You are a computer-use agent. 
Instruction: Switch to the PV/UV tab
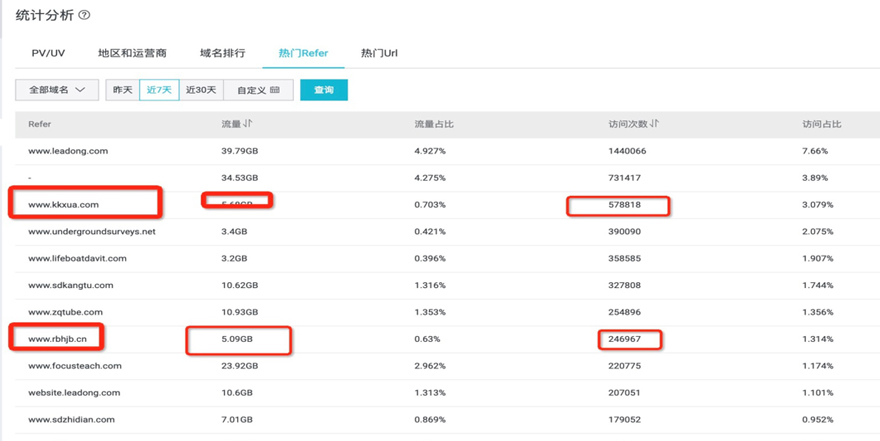(x=48, y=53)
